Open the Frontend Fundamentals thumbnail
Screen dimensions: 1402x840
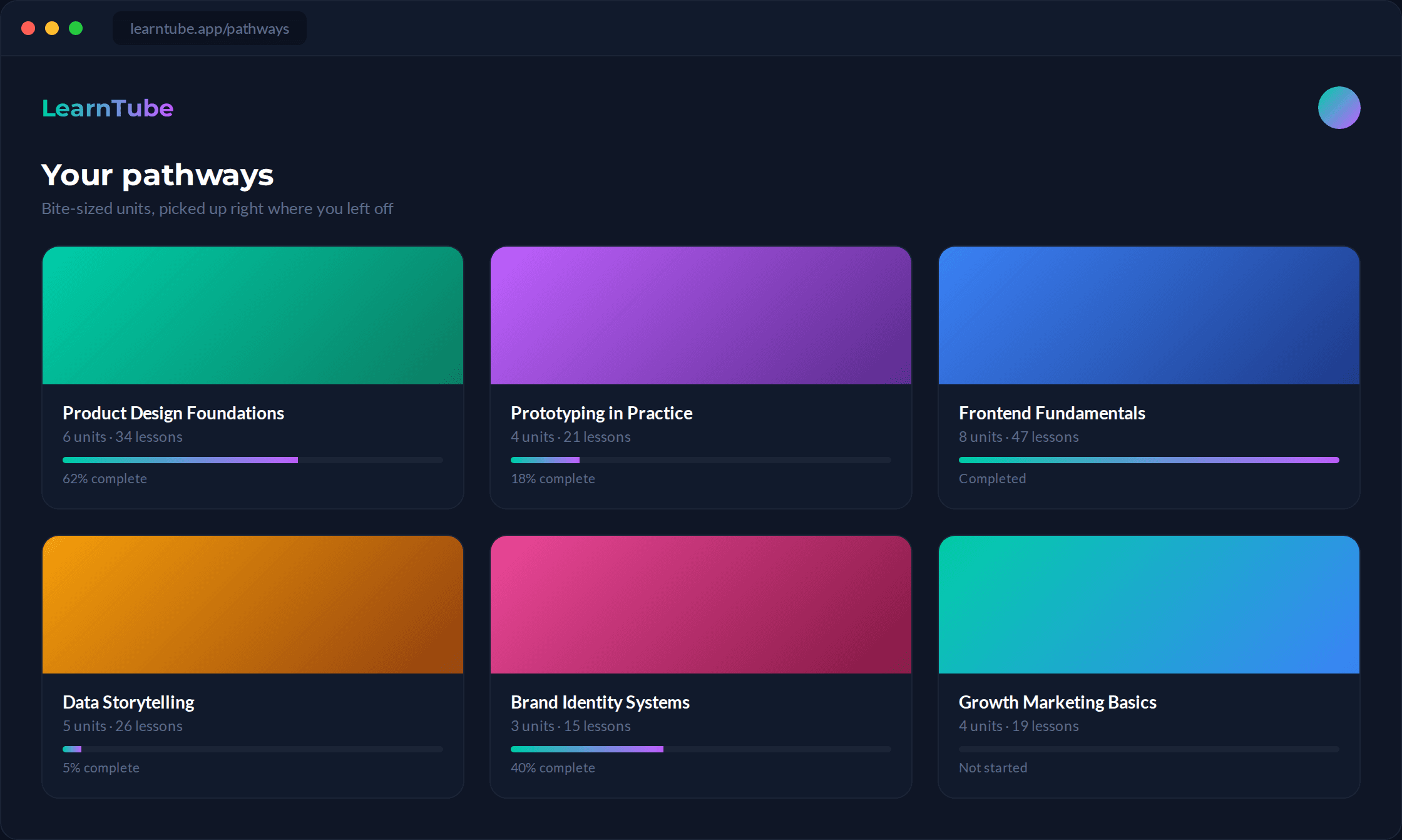(1149, 315)
